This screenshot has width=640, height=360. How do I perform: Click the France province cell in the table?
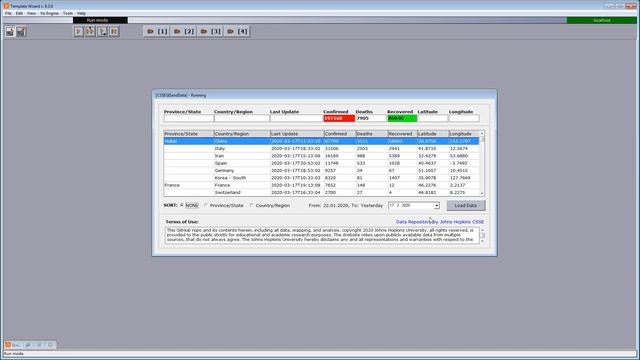point(189,185)
